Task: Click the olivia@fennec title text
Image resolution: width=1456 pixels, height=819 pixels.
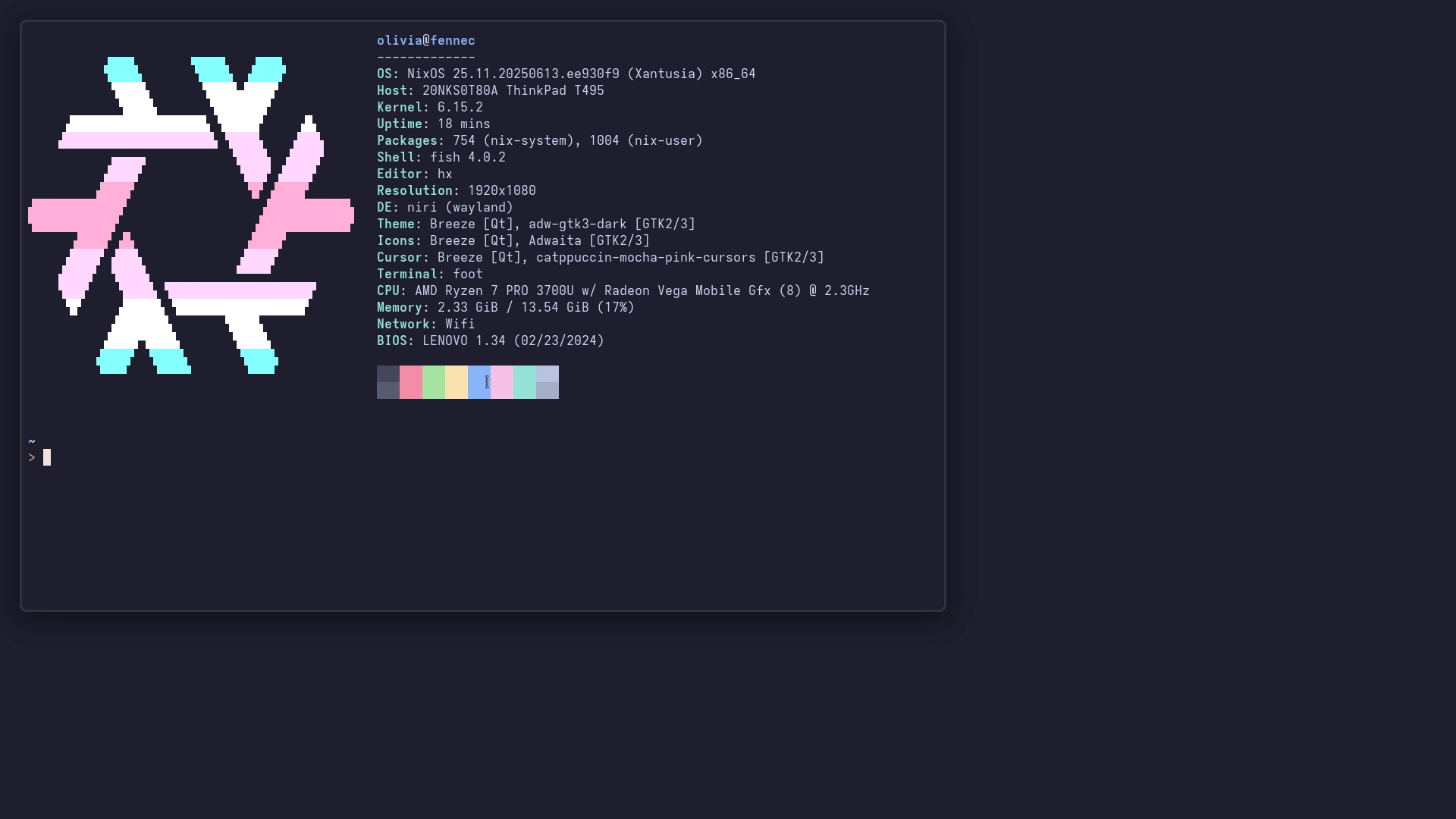Action: coord(426,41)
